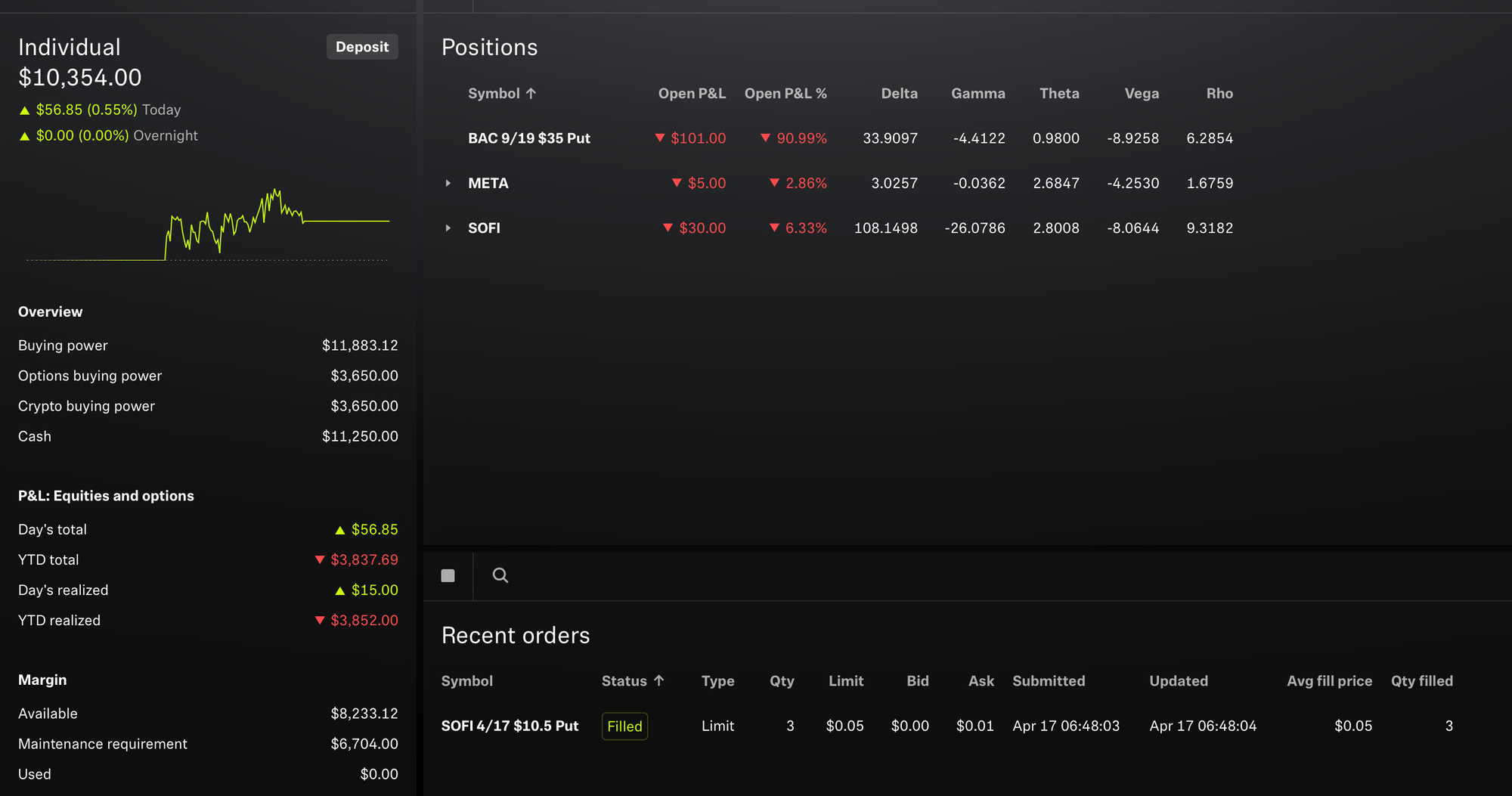Image resolution: width=1512 pixels, height=796 pixels.
Task: Click the account value $10,354.00
Action: (x=80, y=77)
